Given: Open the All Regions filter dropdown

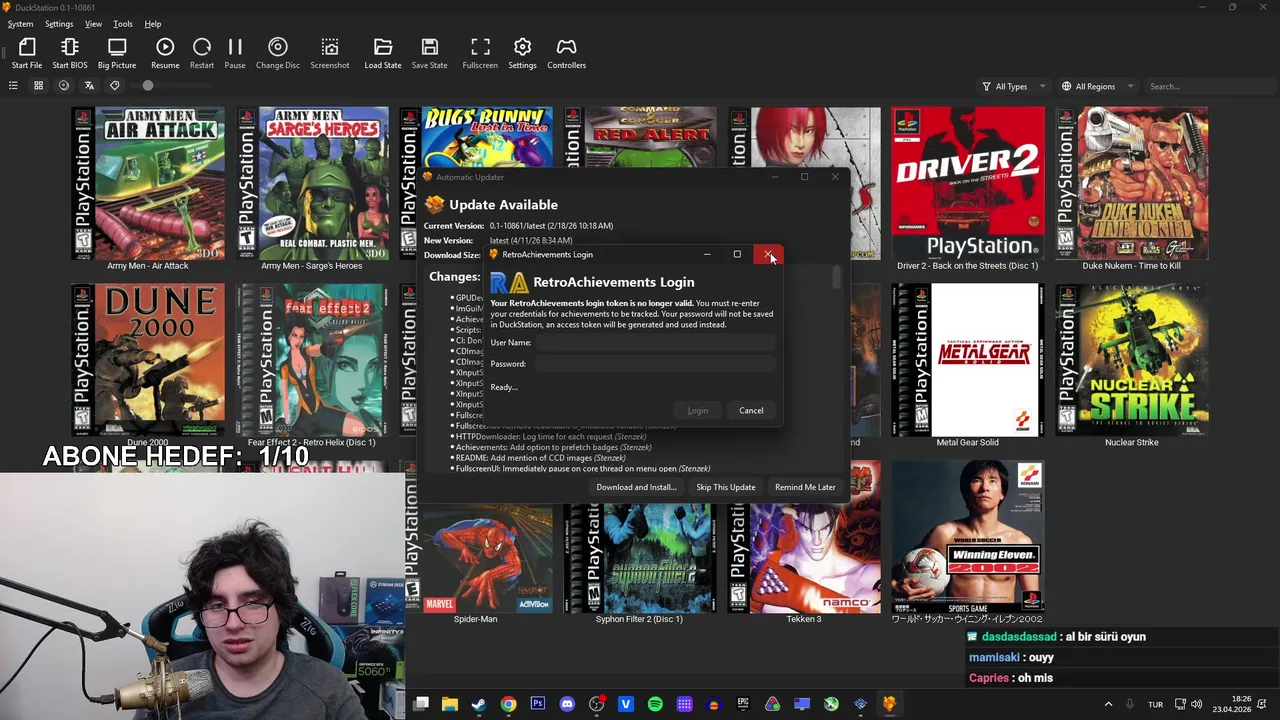Looking at the screenshot, I should pos(1097,86).
